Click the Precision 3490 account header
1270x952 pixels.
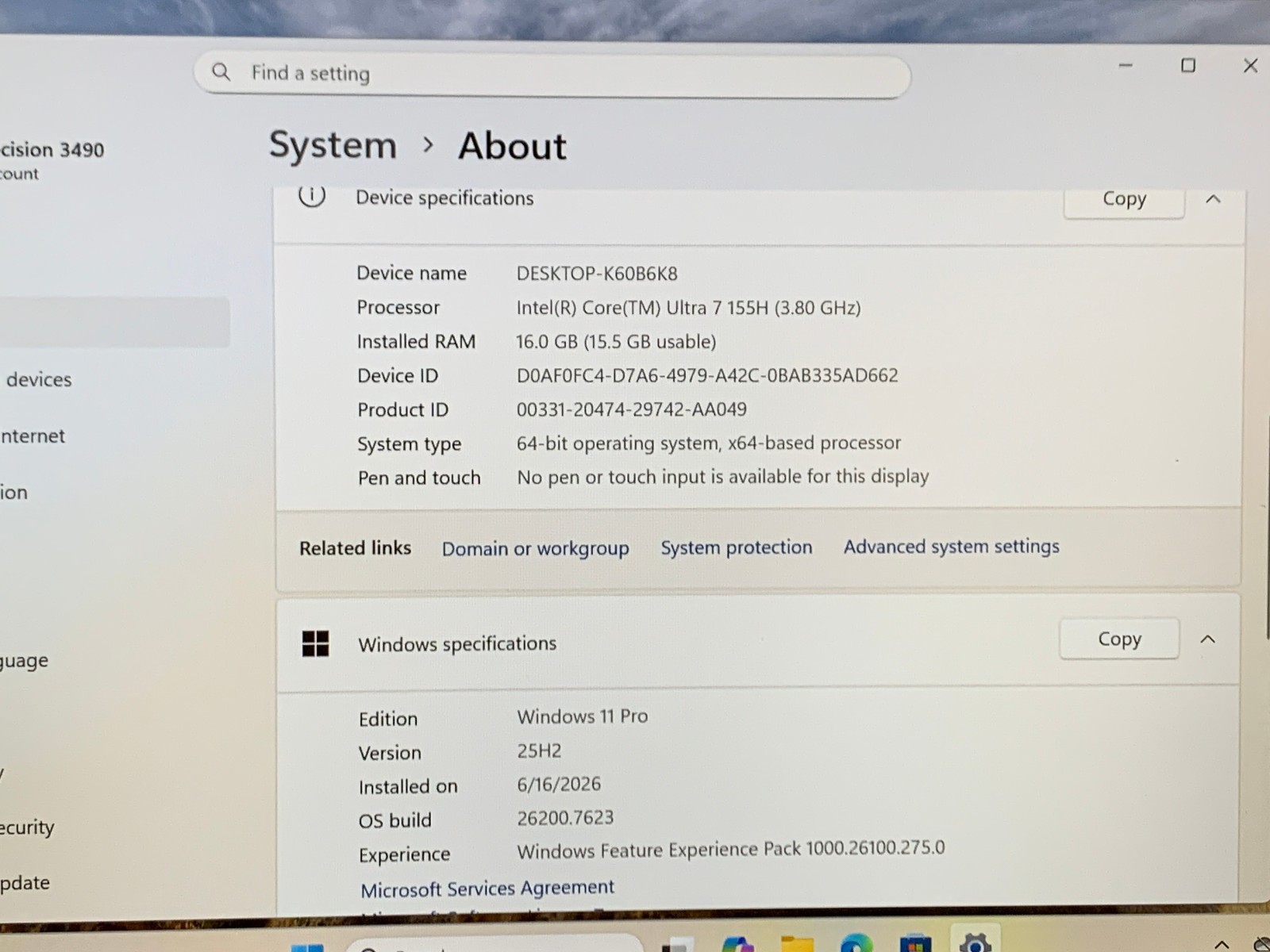(x=52, y=159)
